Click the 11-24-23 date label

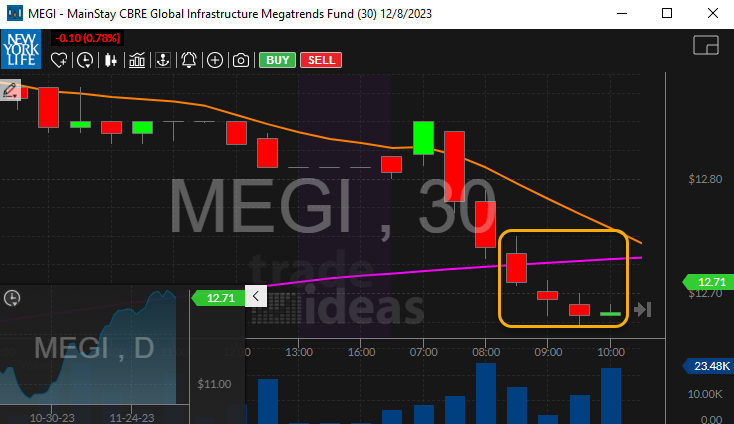132,418
